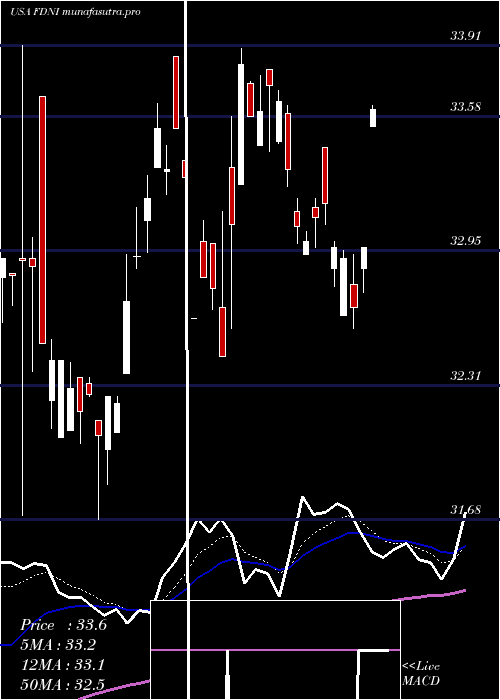Click the 31.68 price level label

click(x=465, y=510)
